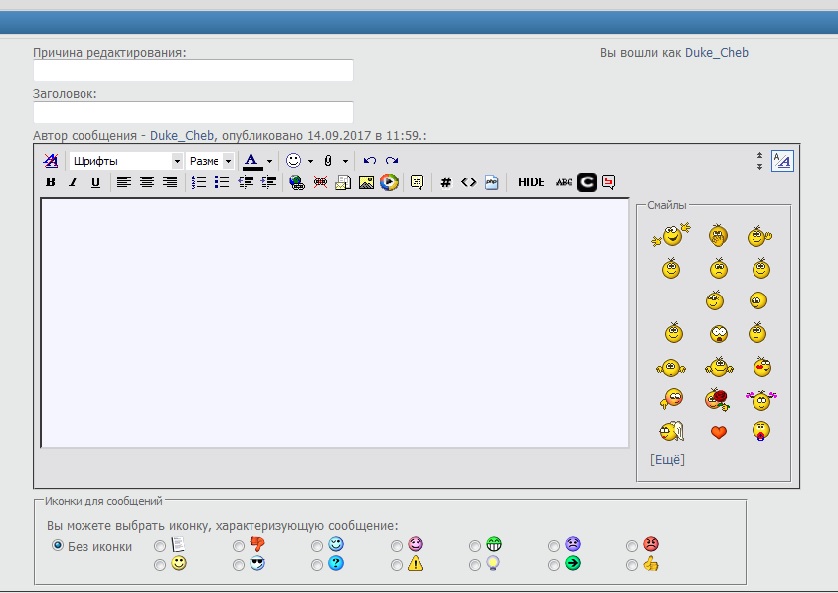Open the [Ещё] smilies link
838x593 pixels.
pos(667,460)
